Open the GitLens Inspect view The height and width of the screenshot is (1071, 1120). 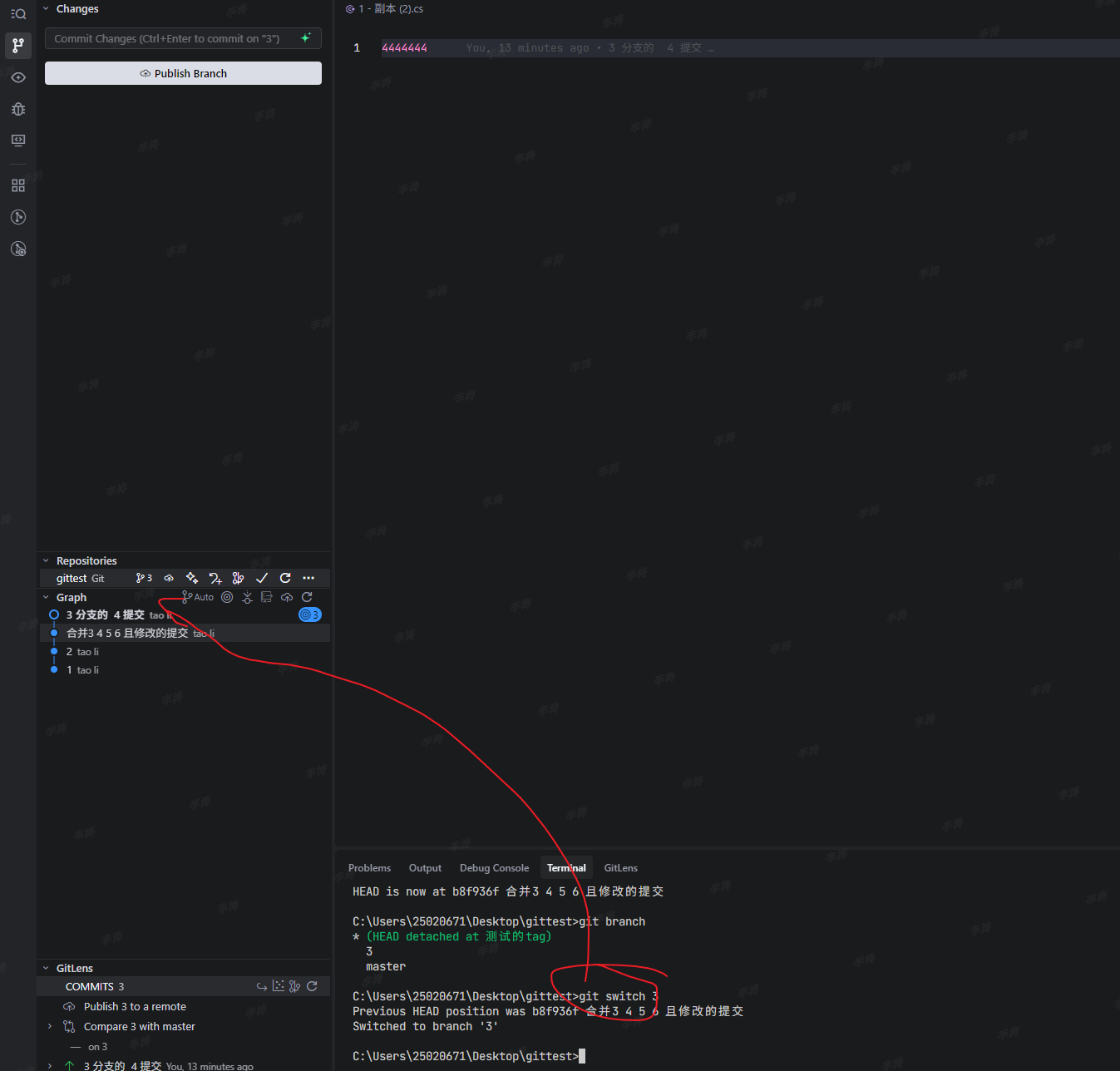18,76
